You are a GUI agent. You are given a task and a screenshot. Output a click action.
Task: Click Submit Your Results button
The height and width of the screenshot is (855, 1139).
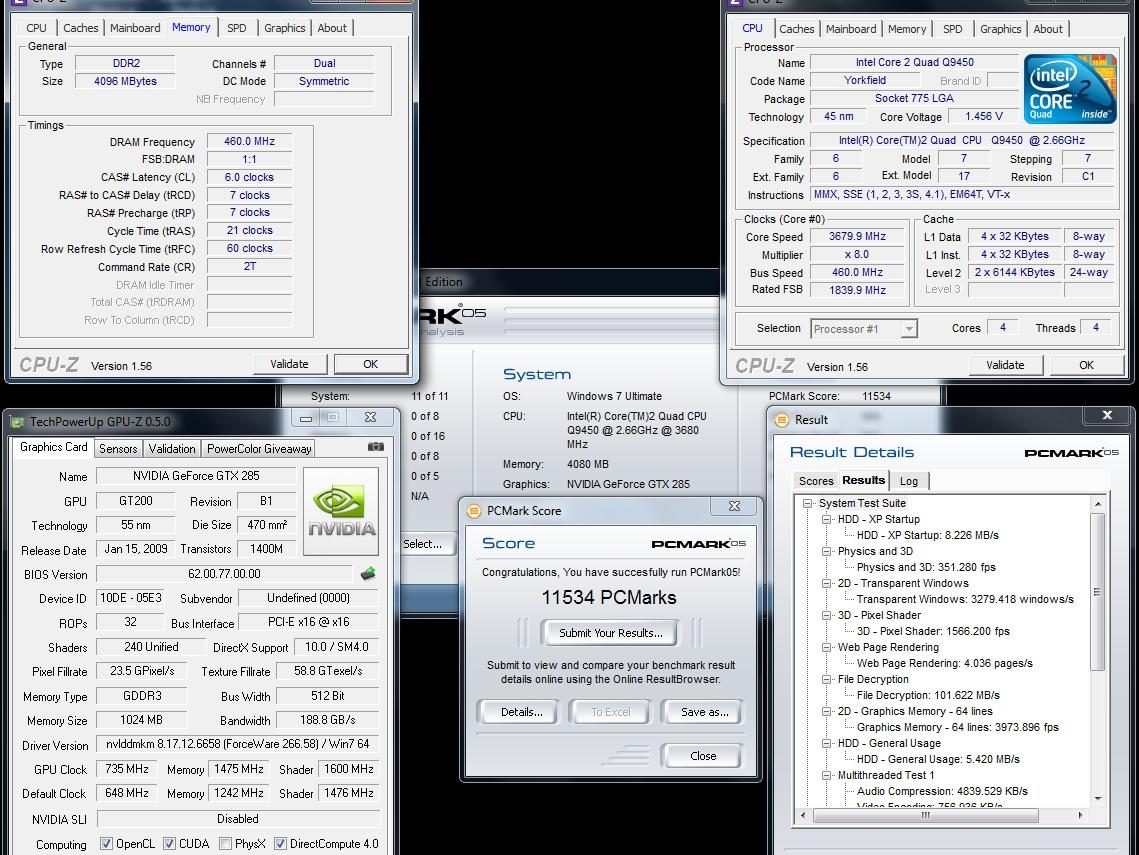click(611, 633)
